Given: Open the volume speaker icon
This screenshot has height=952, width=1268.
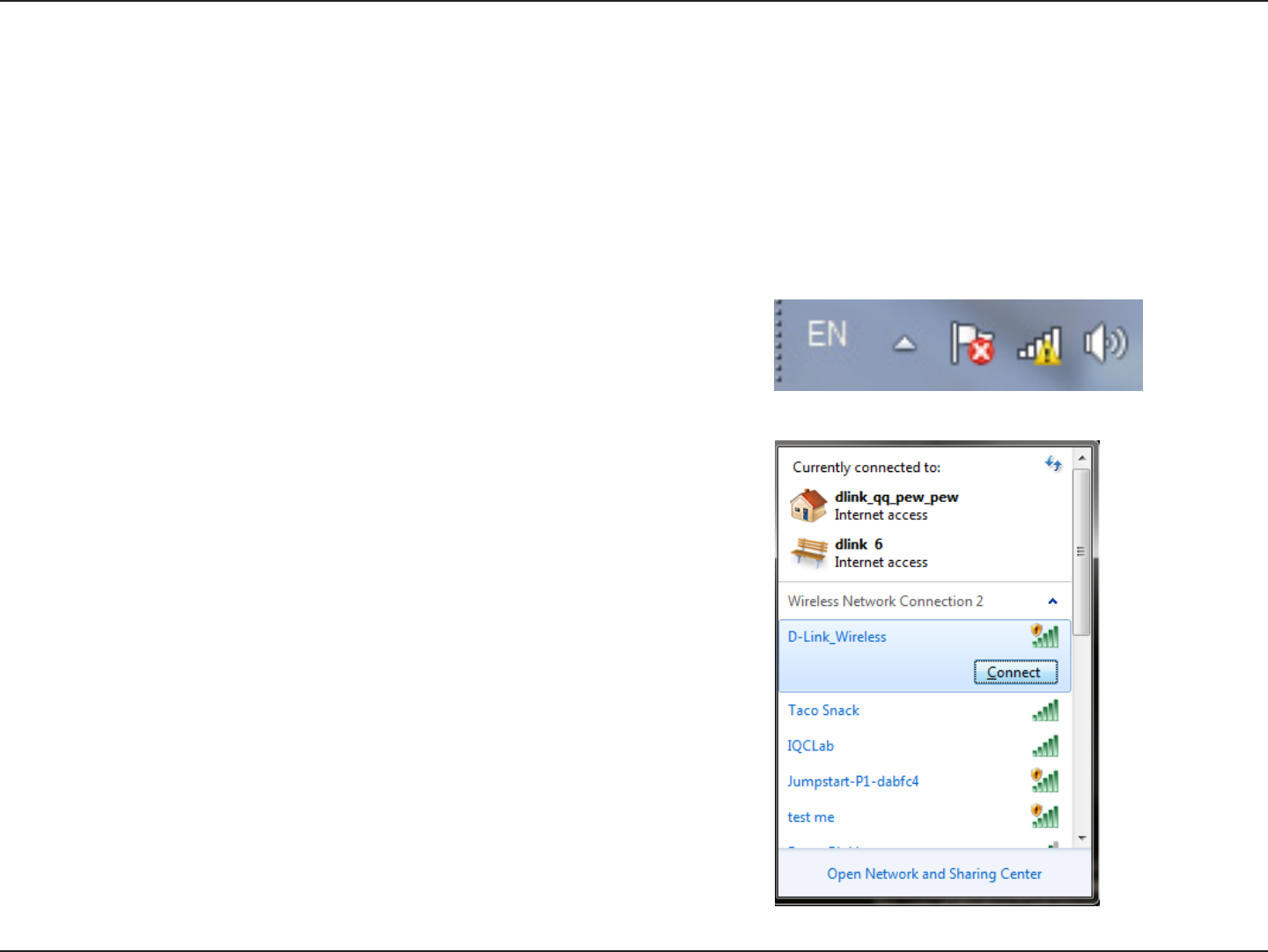Looking at the screenshot, I should [1105, 343].
